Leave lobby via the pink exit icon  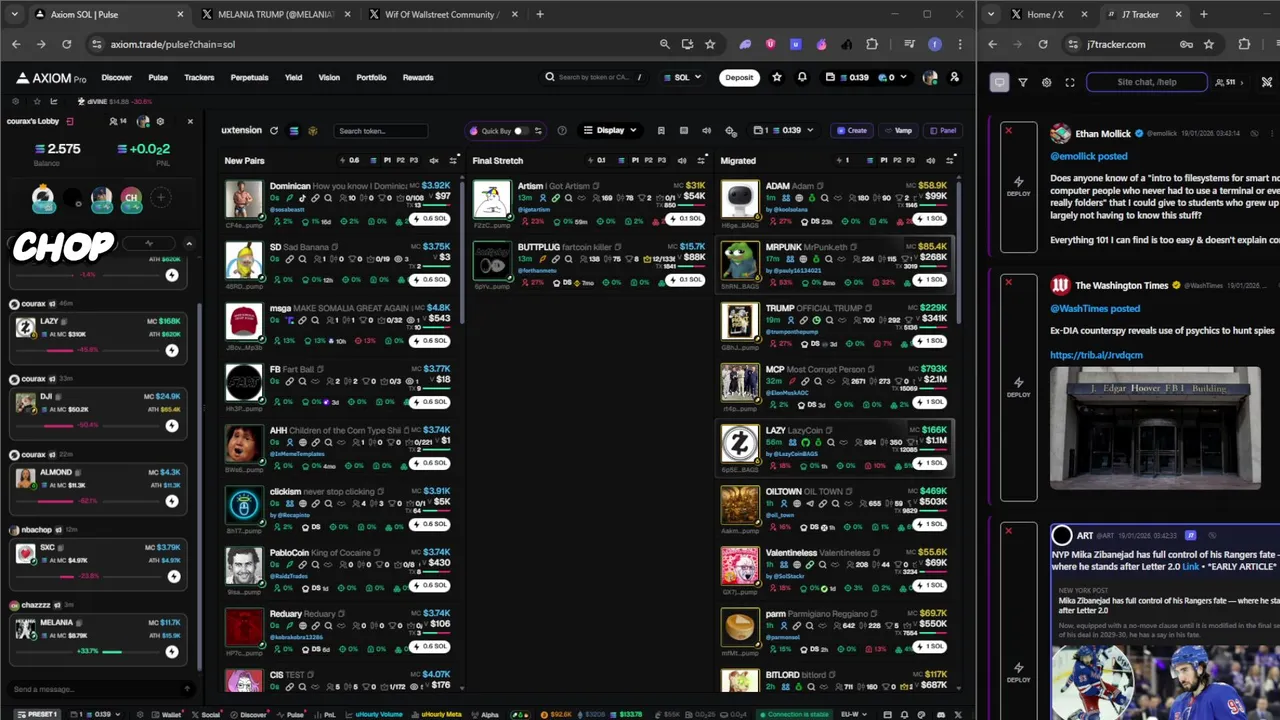click(x=70, y=121)
